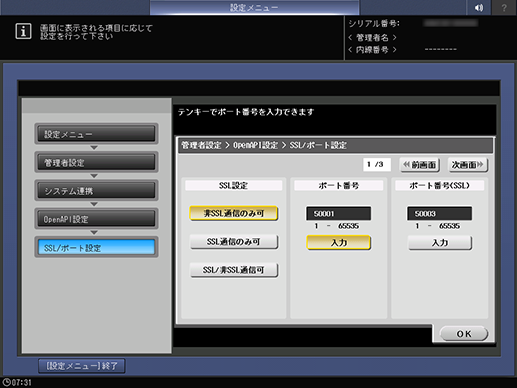
Task: Tap the ポート番号 column header
Action: (338, 185)
